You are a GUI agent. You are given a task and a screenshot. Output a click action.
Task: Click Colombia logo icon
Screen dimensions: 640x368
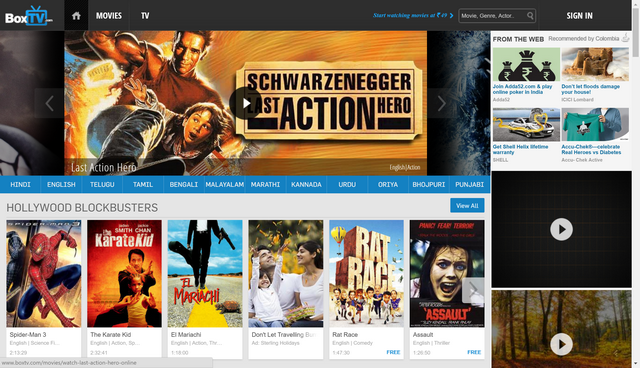[x=625, y=38]
